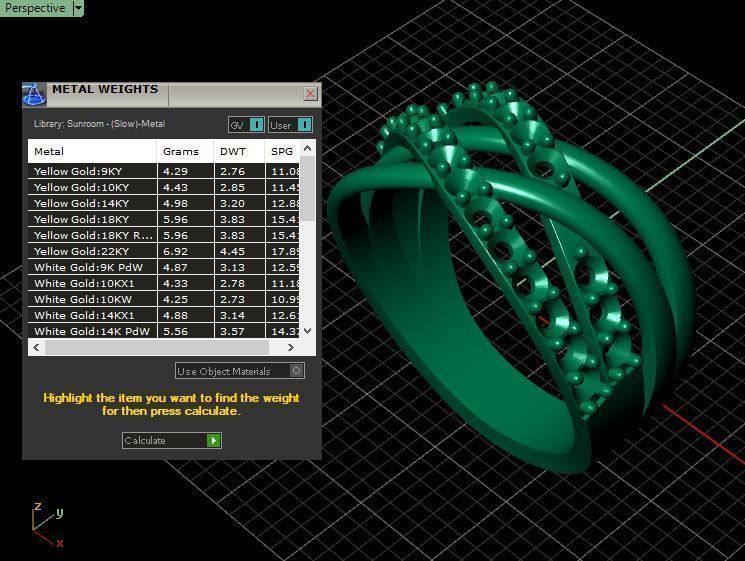Click the Metal Weights panel logo icon
745x561 pixels.
(34, 94)
